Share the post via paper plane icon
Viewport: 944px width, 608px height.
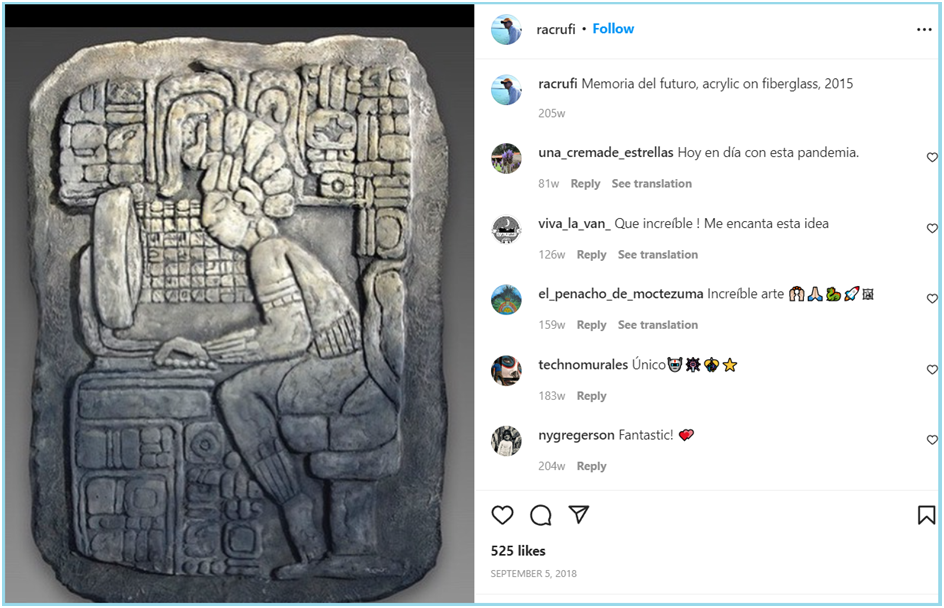[579, 514]
